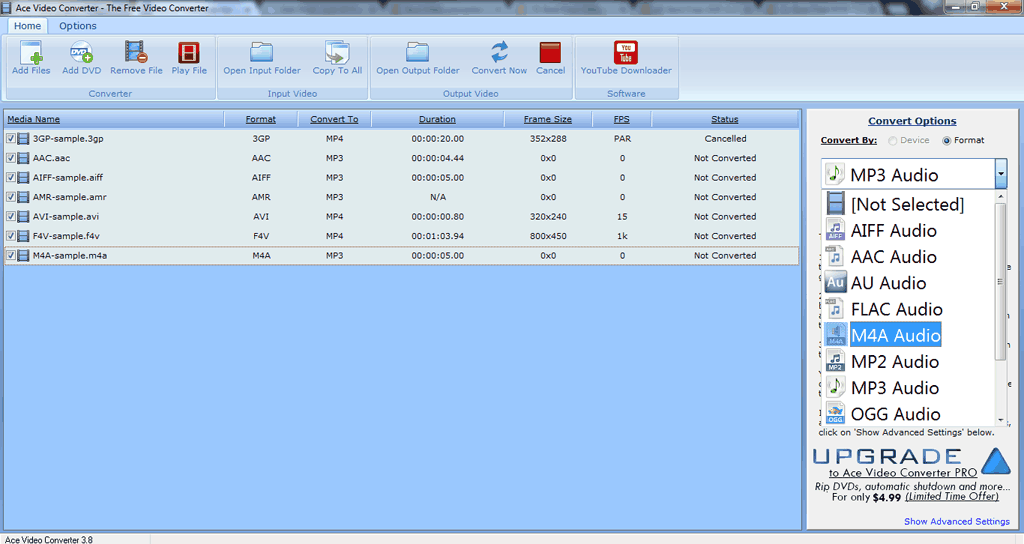This screenshot has height=544, width=1024.
Task: Open Input Folder from the toolbar
Action: click(262, 52)
